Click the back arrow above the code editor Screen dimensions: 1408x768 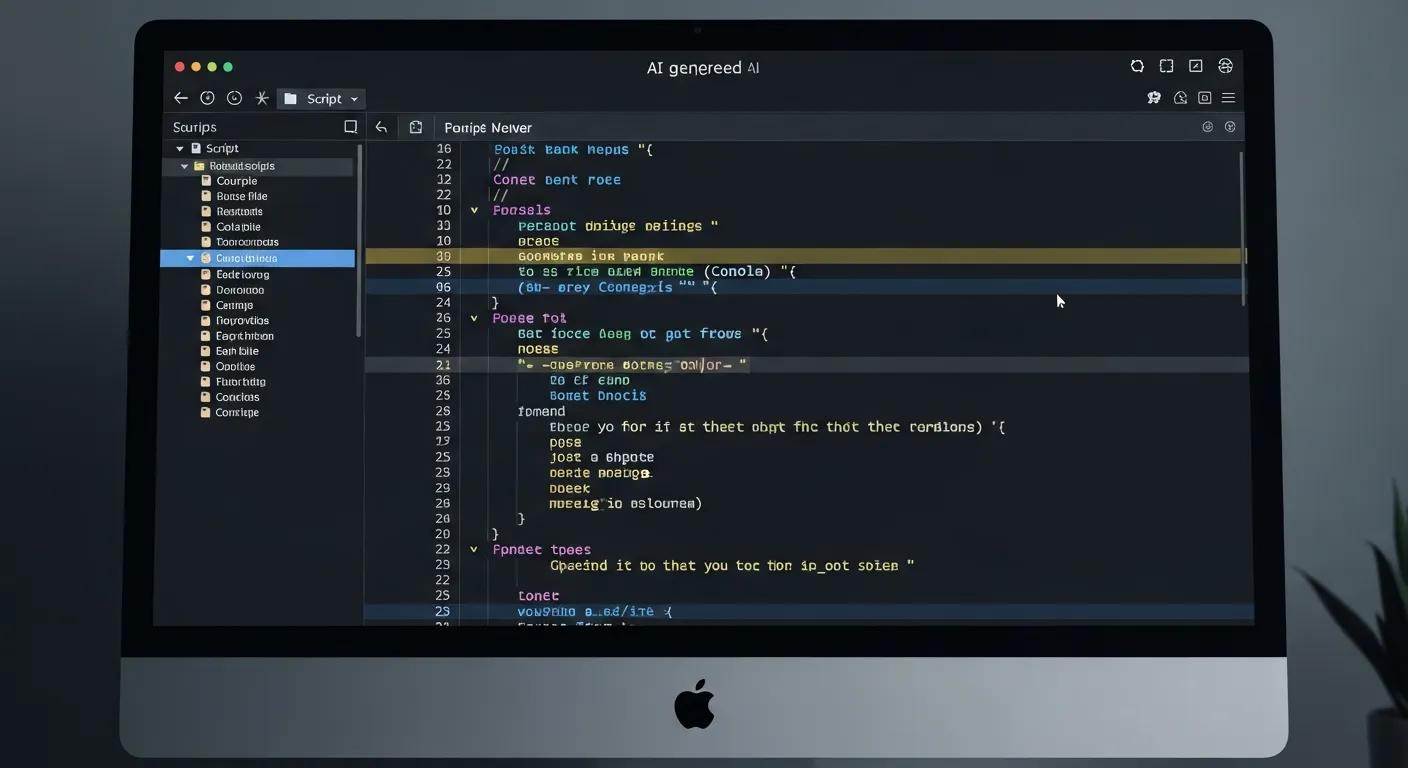(381, 127)
